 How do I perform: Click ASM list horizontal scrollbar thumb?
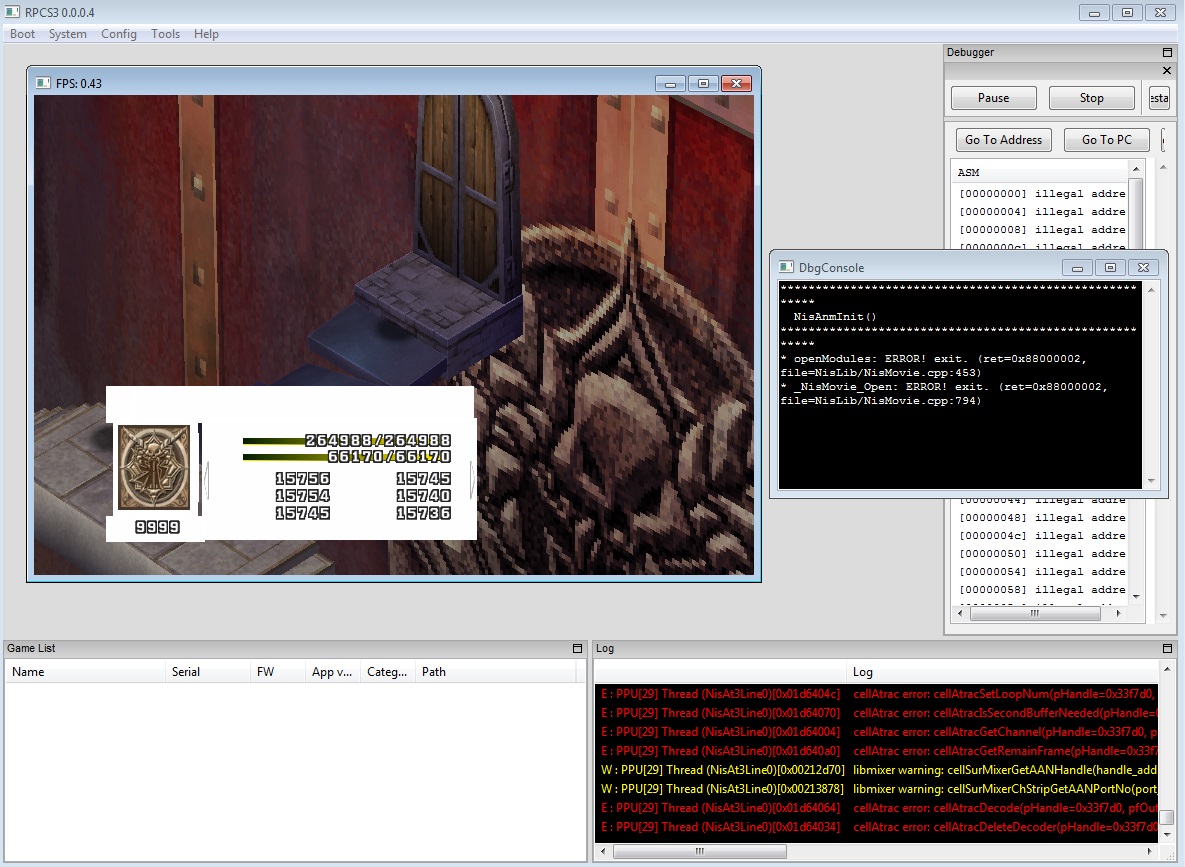(1035, 614)
